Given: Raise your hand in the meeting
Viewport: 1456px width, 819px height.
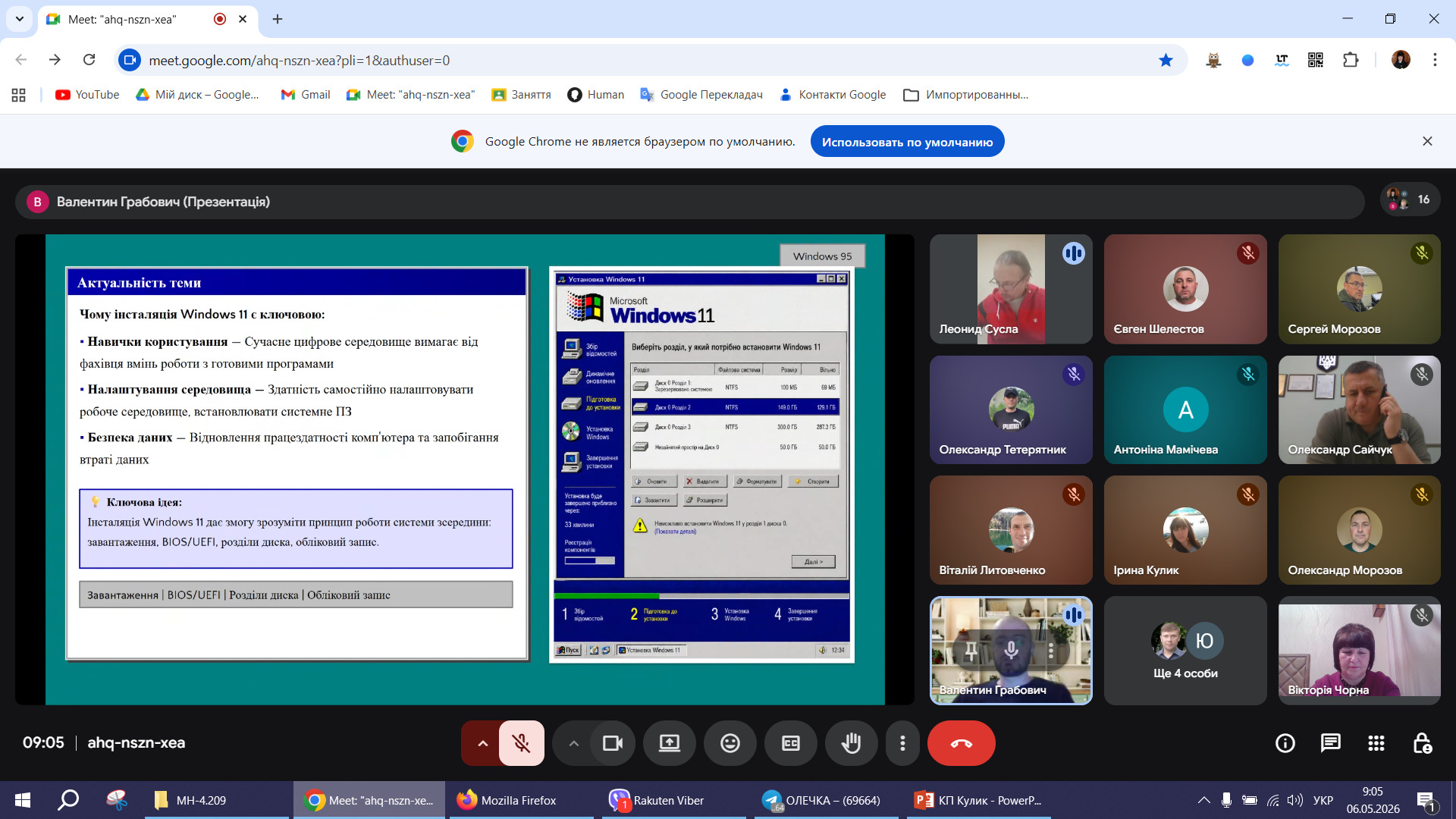Looking at the screenshot, I should 852,743.
